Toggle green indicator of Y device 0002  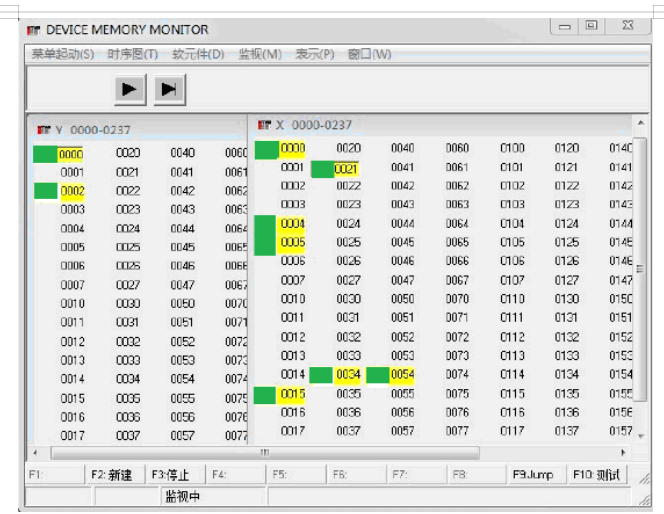click(45, 191)
